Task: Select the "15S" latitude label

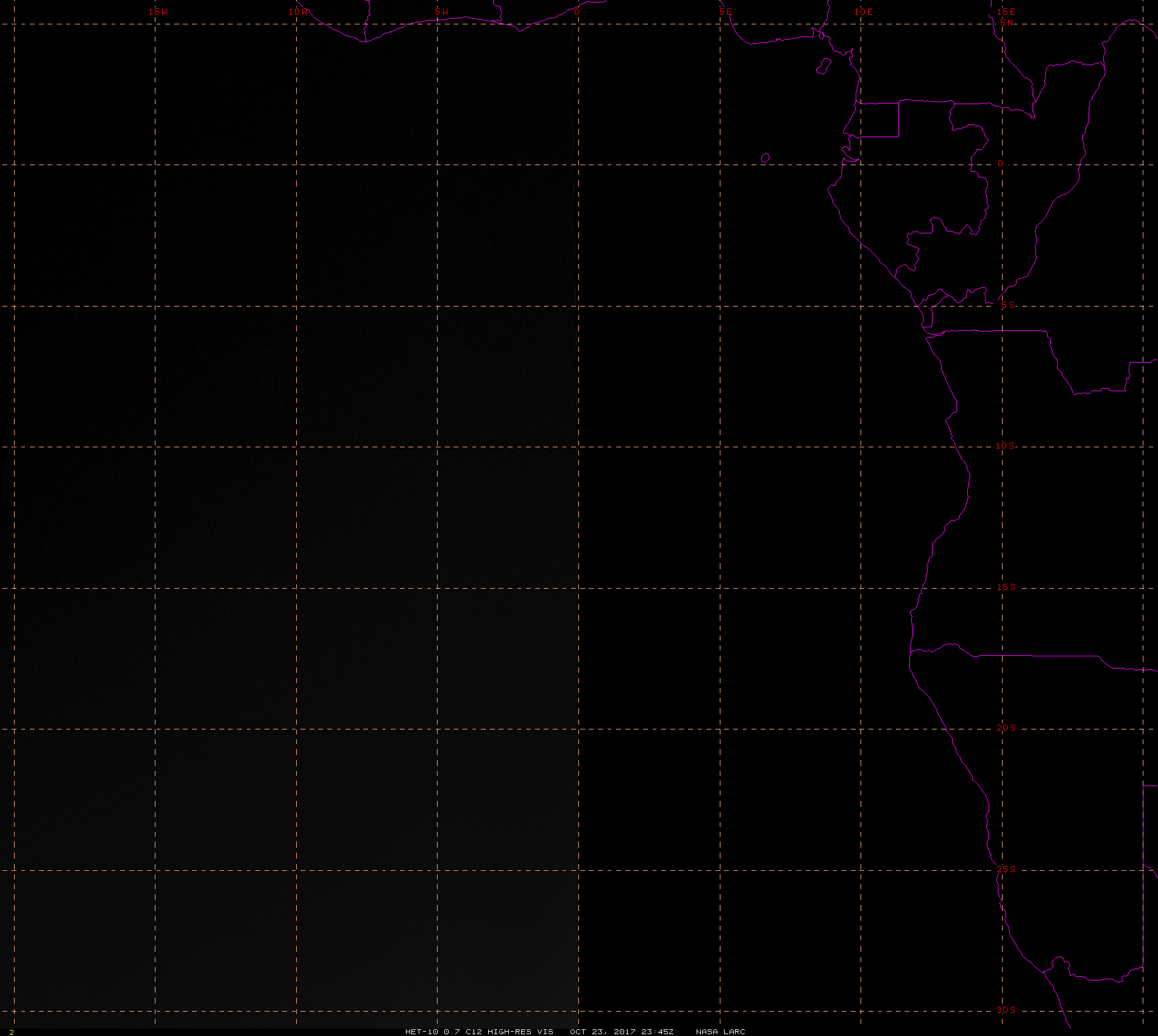Action: coord(1006,587)
